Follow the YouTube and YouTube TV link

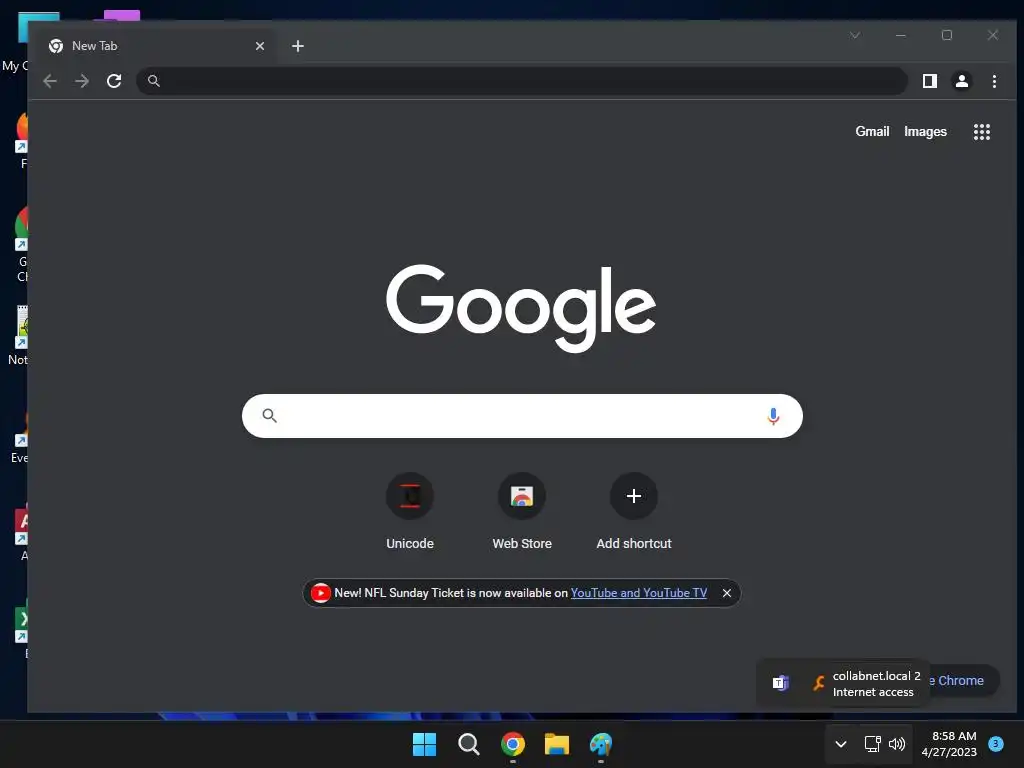[639, 593]
